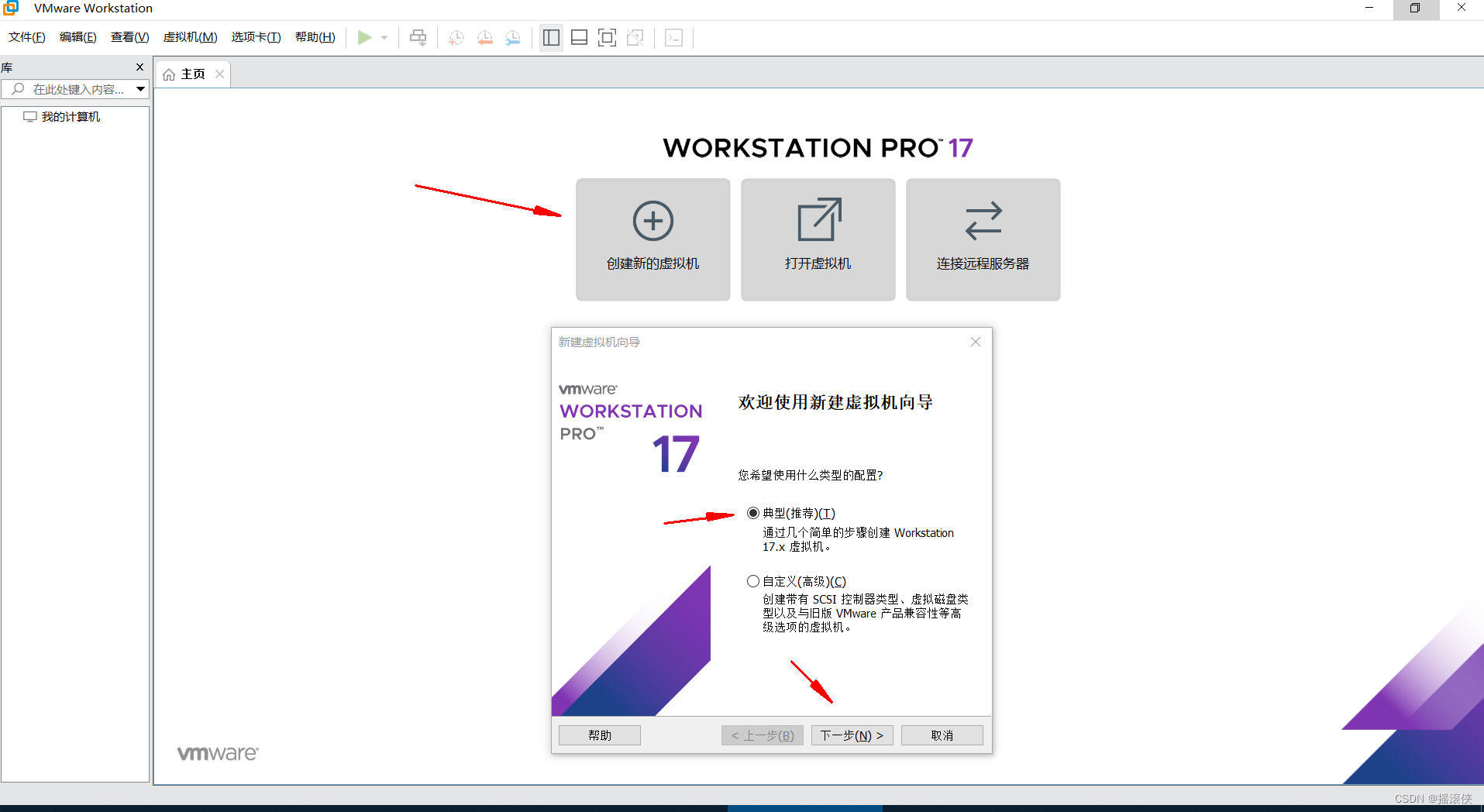The image size is (1484, 812).
Task: Click the 连接远程服务器 label
Action: coord(983,263)
